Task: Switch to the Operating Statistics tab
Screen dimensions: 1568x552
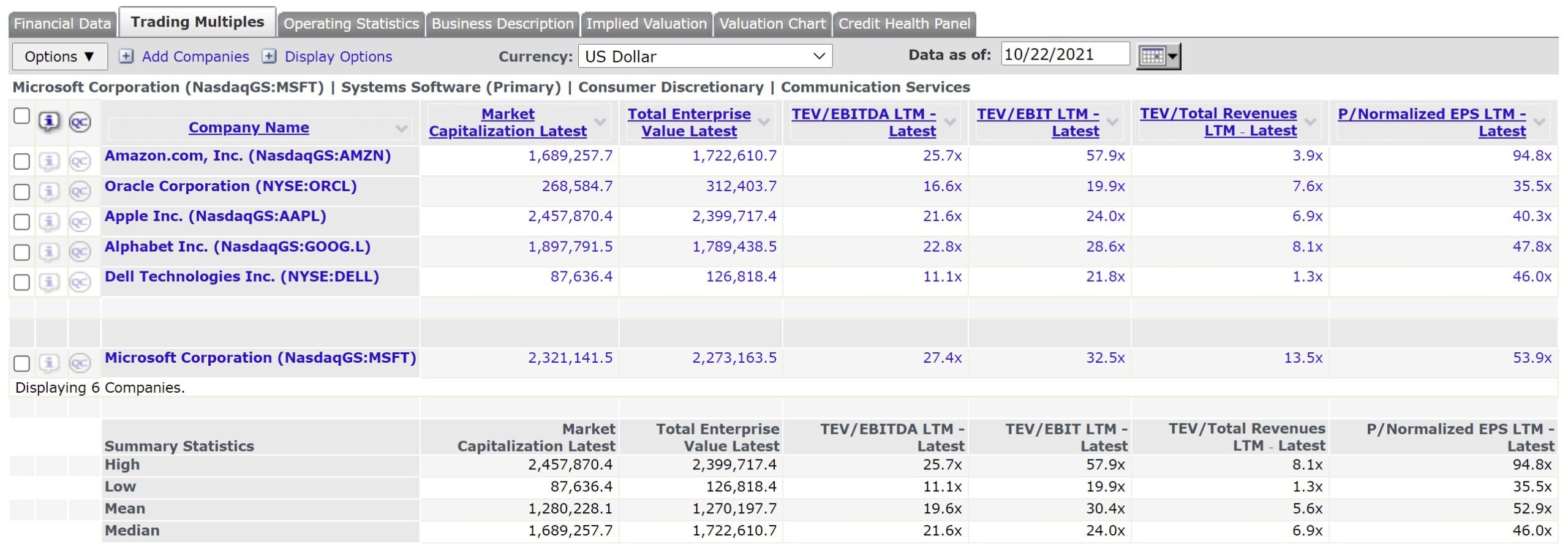Action: point(351,24)
